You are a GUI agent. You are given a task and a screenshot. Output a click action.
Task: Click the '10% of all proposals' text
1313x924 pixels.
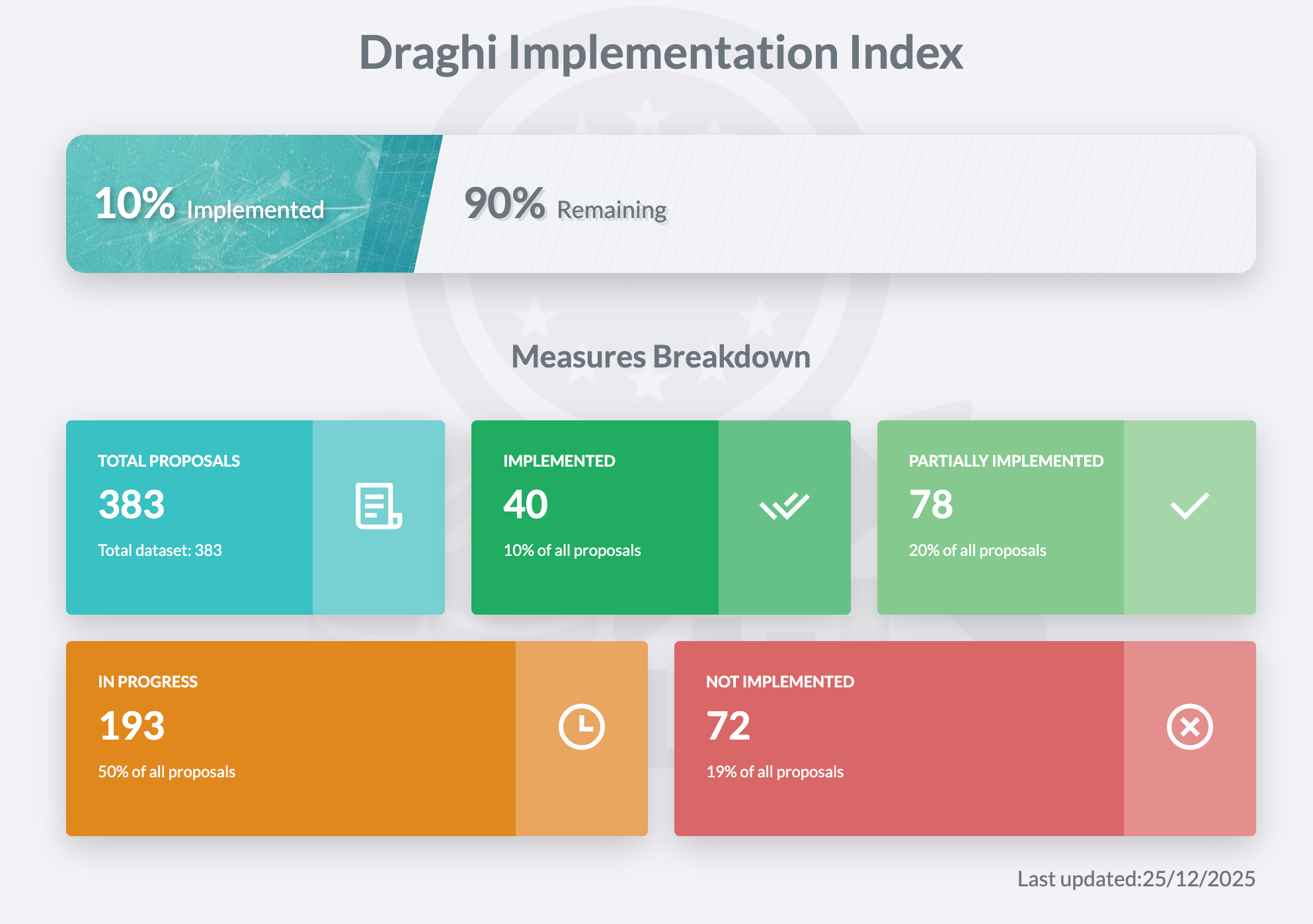(x=572, y=551)
